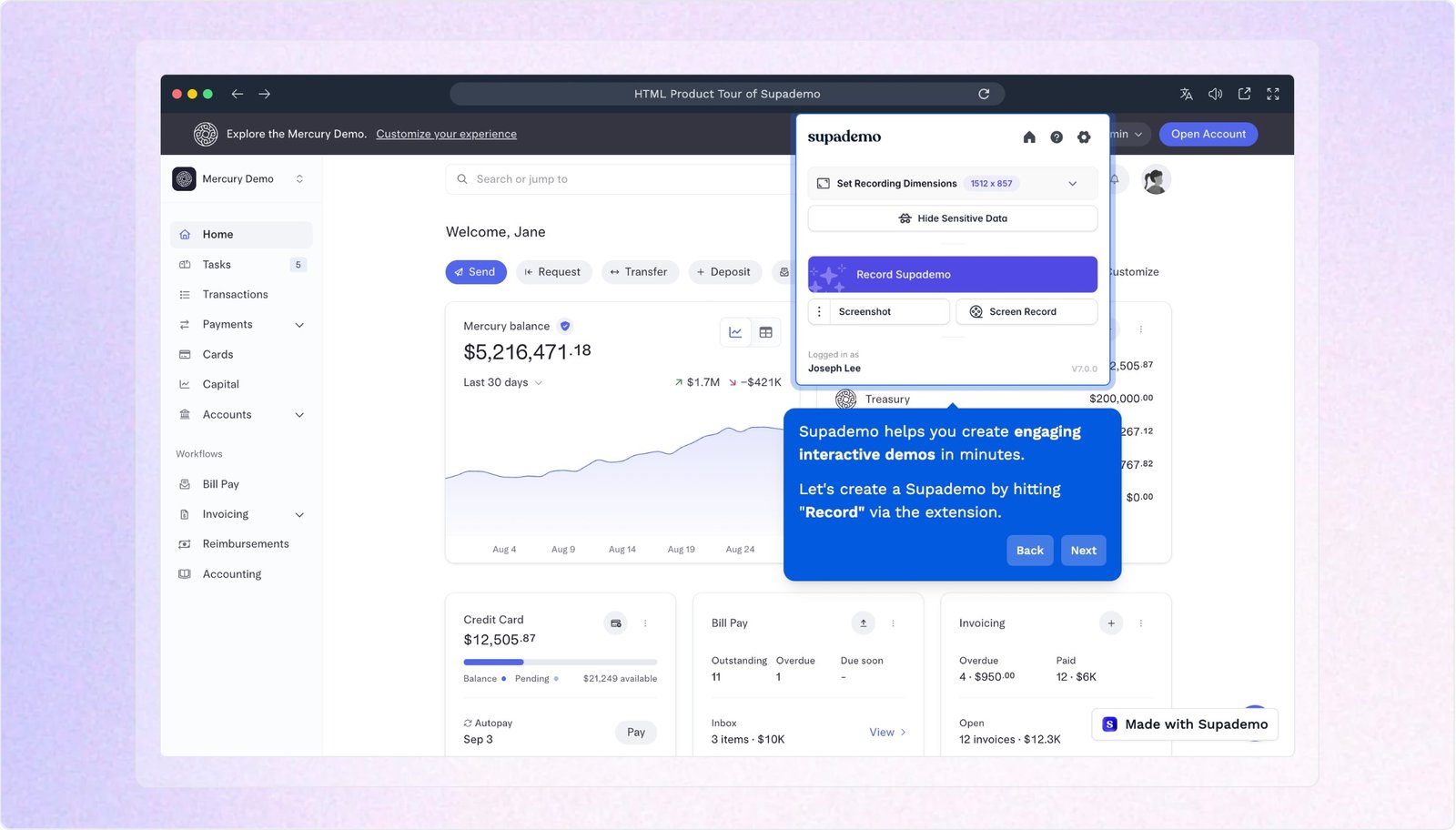The height and width of the screenshot is (830, 1456).
Task: Open Accounting under Workflows
Action: click(x=241, y=574)
